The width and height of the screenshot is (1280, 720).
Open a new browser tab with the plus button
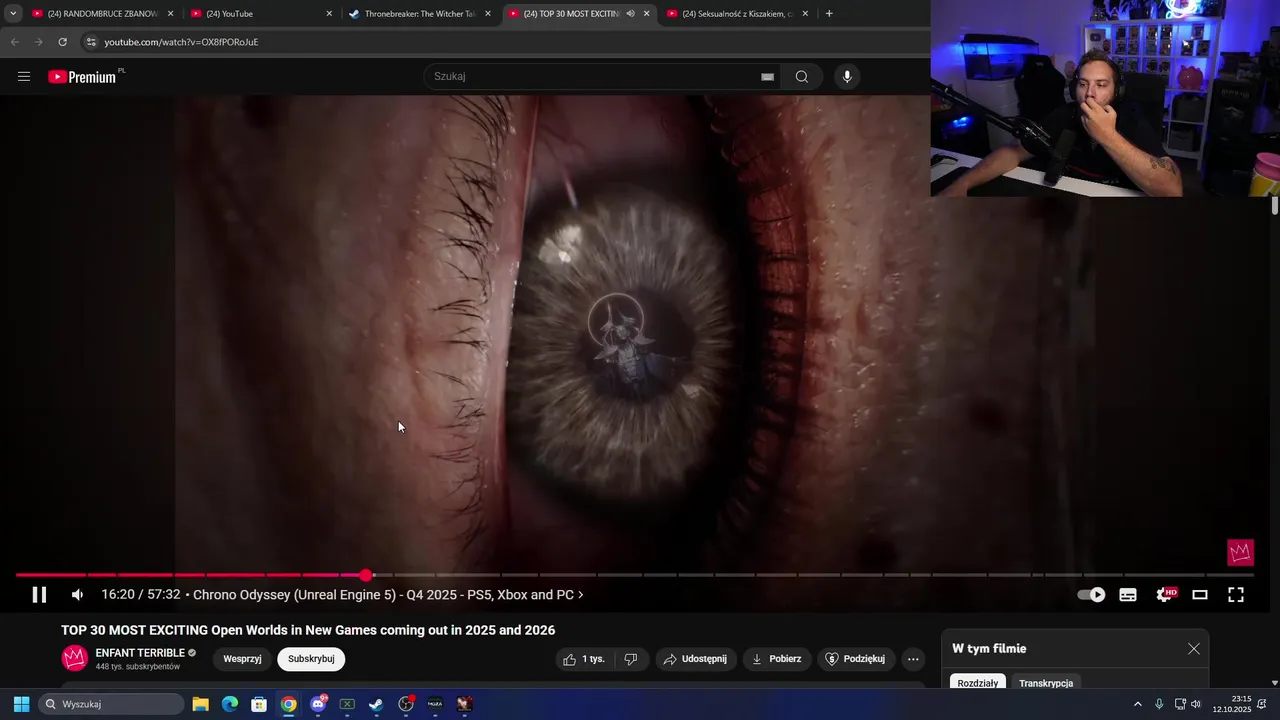pyautogui.click(x=829, y=14)
